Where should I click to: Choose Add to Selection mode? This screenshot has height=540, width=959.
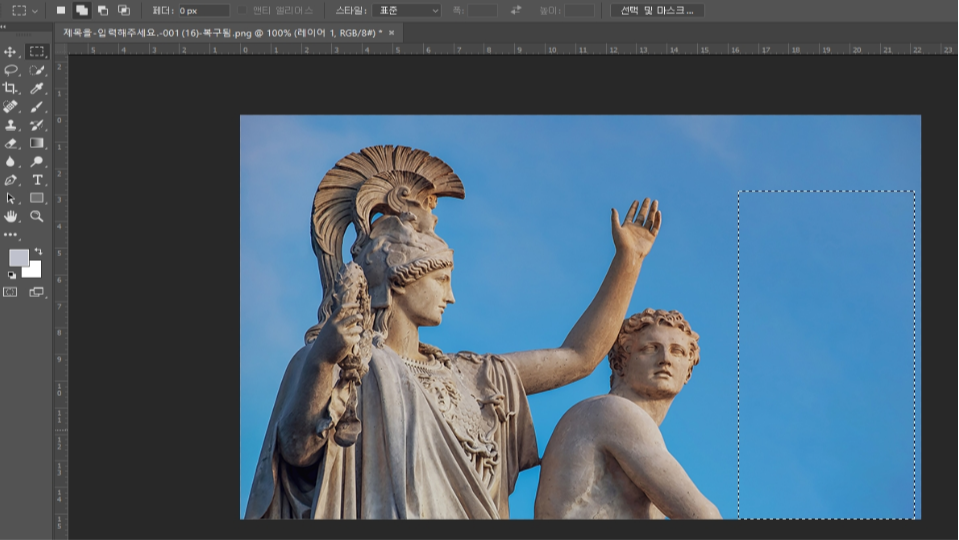coord(81,10)
